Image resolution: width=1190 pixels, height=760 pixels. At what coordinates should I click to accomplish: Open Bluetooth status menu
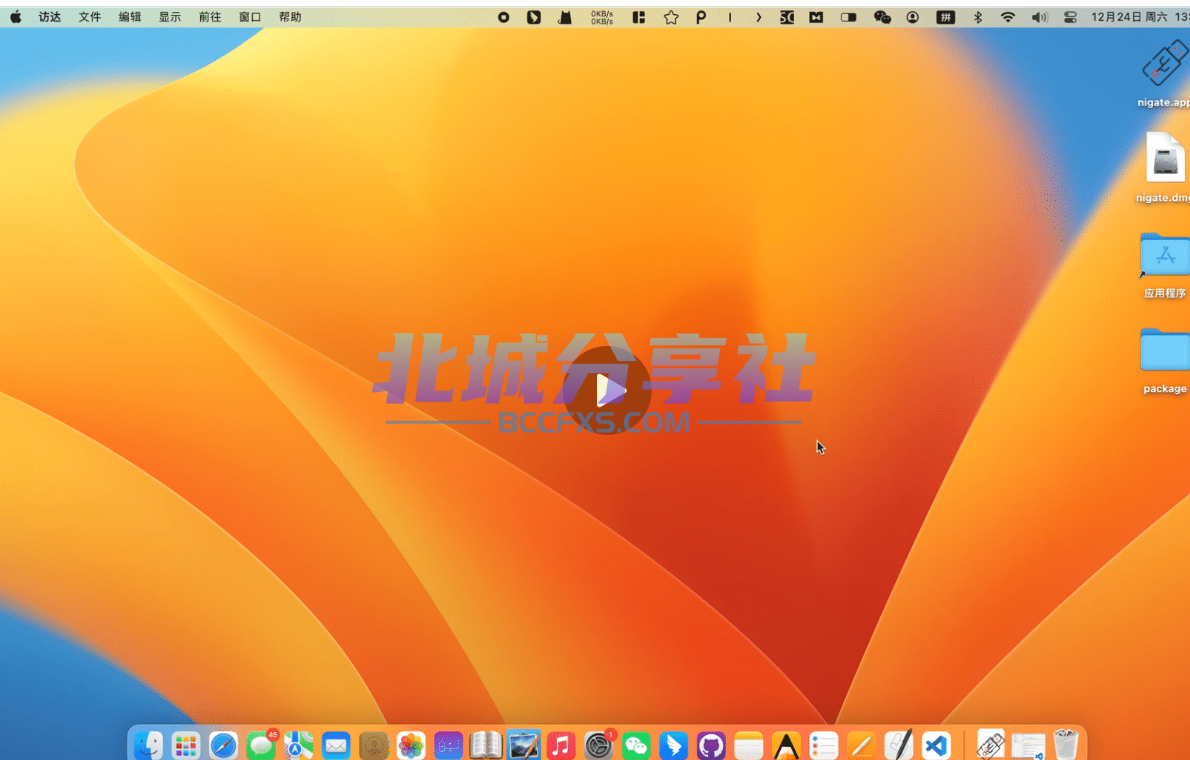click(x=978, y=17)
